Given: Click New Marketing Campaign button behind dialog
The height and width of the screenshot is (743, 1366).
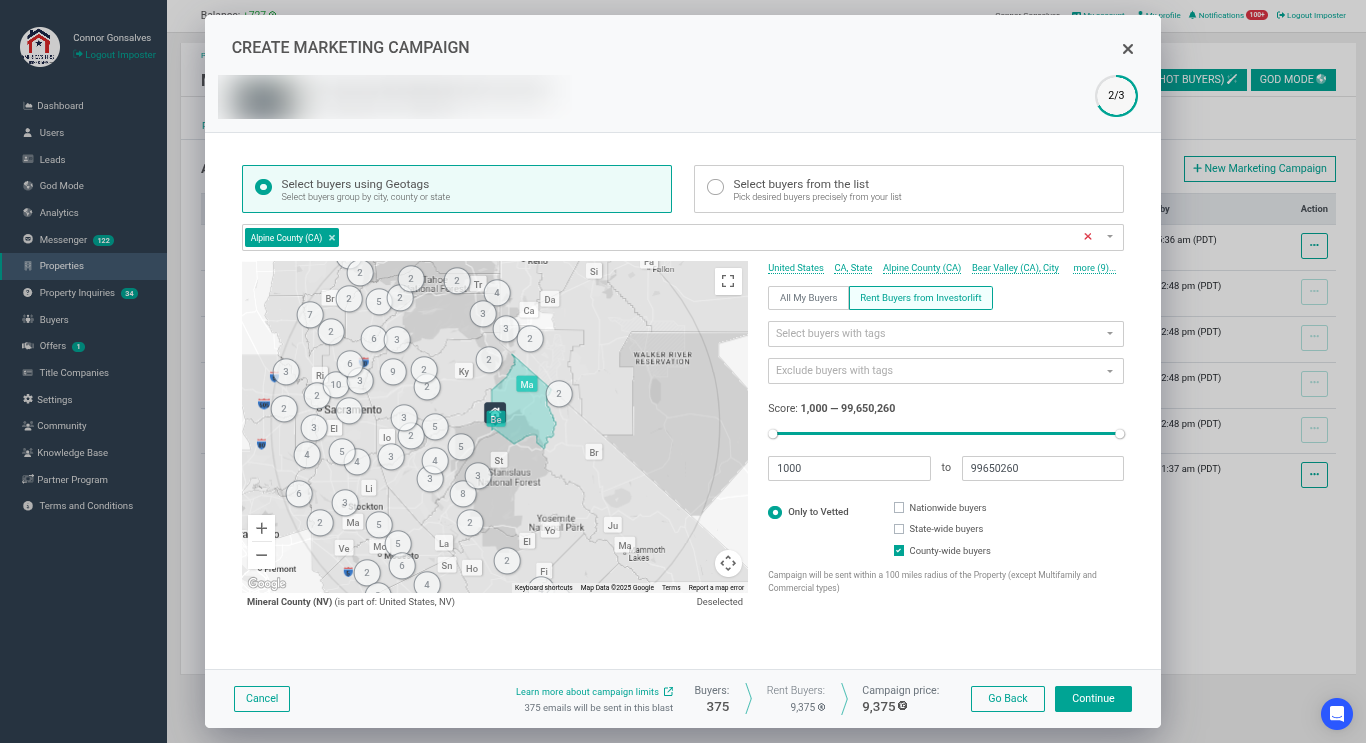Looking at the screenshot, I should tap(1260, 168).
